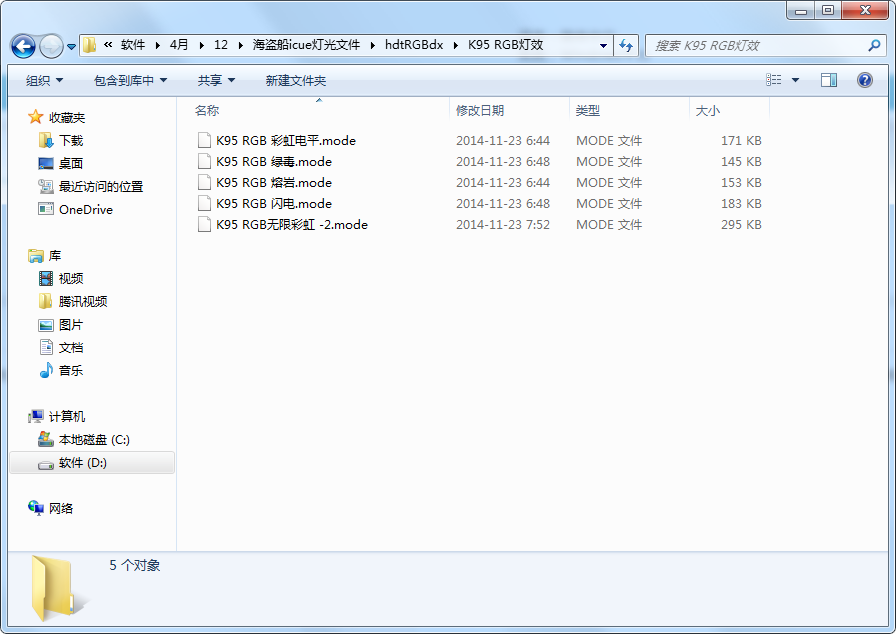
Task: Navigate to 软件 in the address breadcrumb
Action: pyautogui.click(x=133, y=45)
